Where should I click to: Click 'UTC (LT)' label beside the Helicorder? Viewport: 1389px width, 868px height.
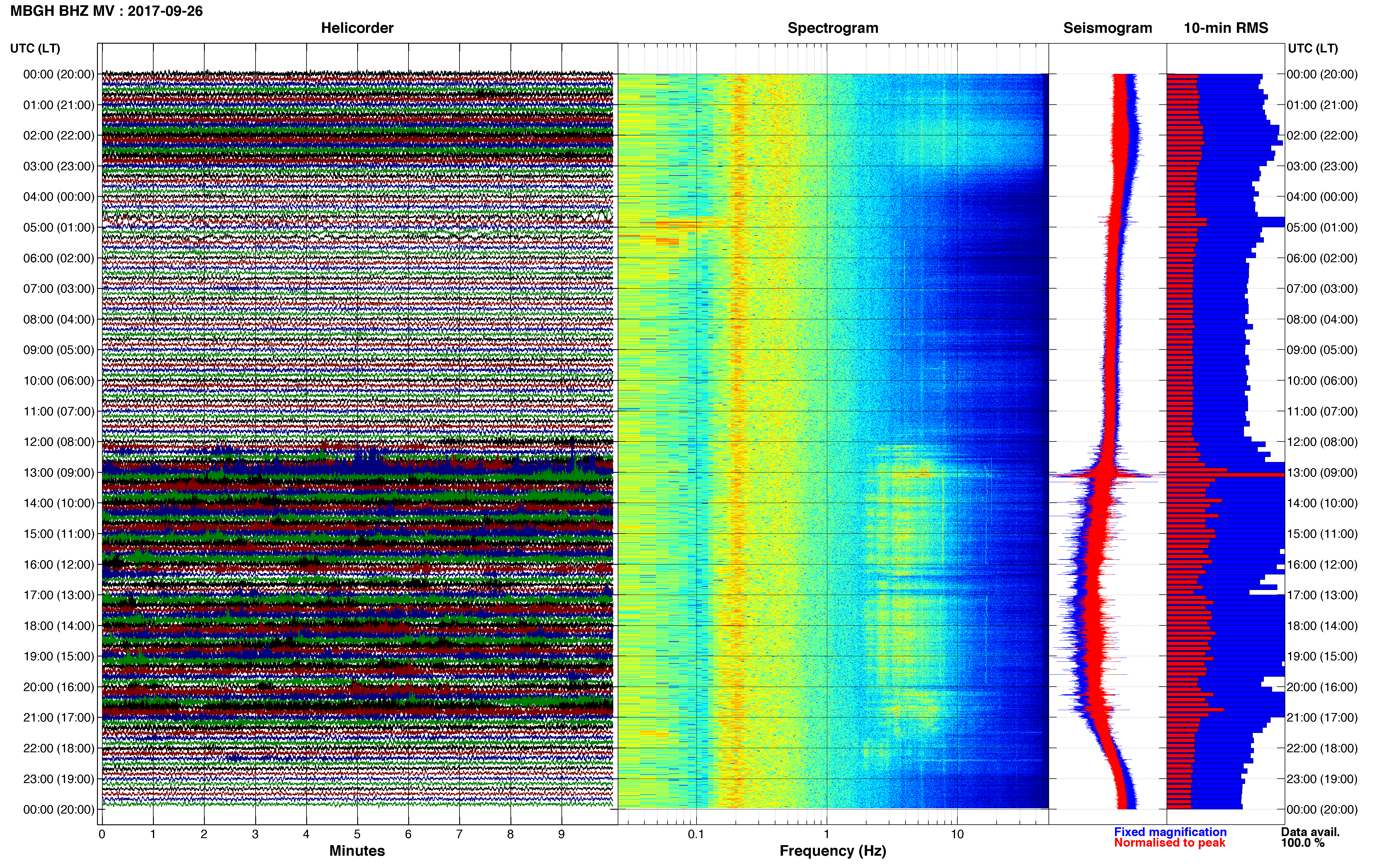pos(35,48)
